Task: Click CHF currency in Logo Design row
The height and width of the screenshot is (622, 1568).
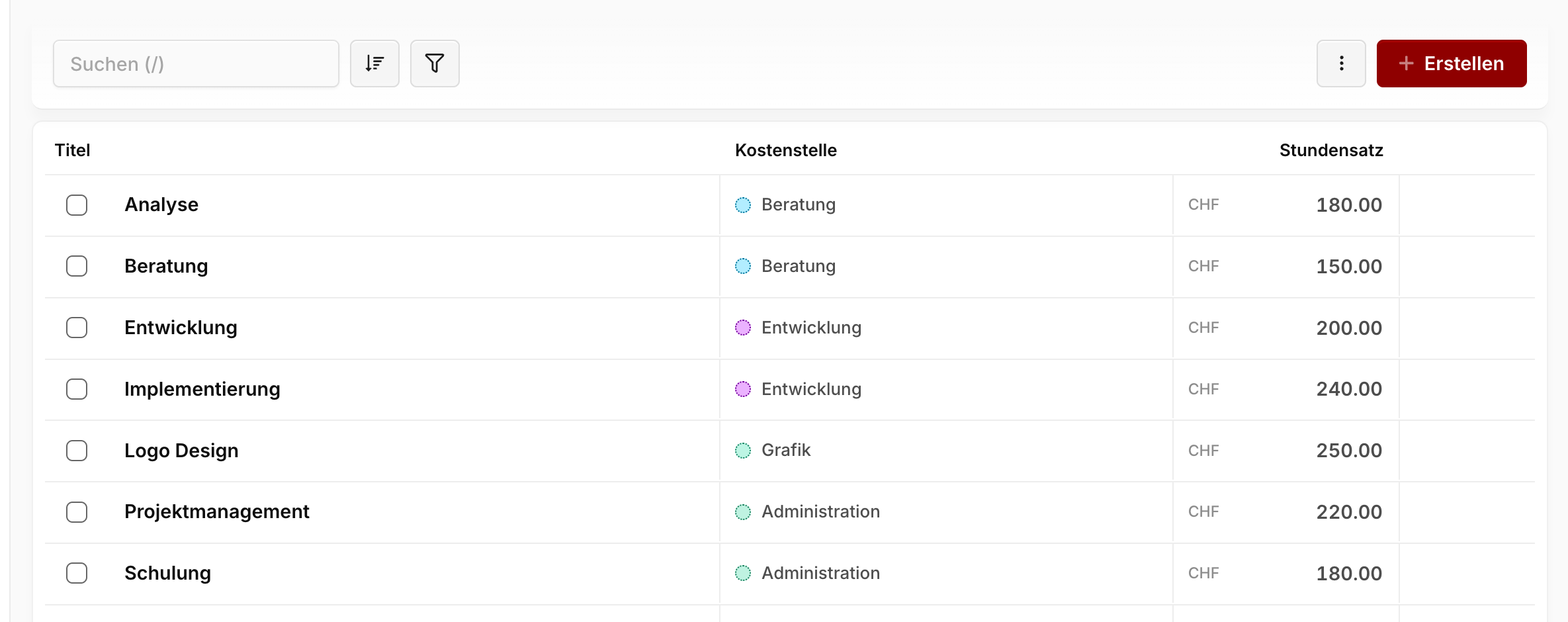Action: click(x=1203, y=451)
